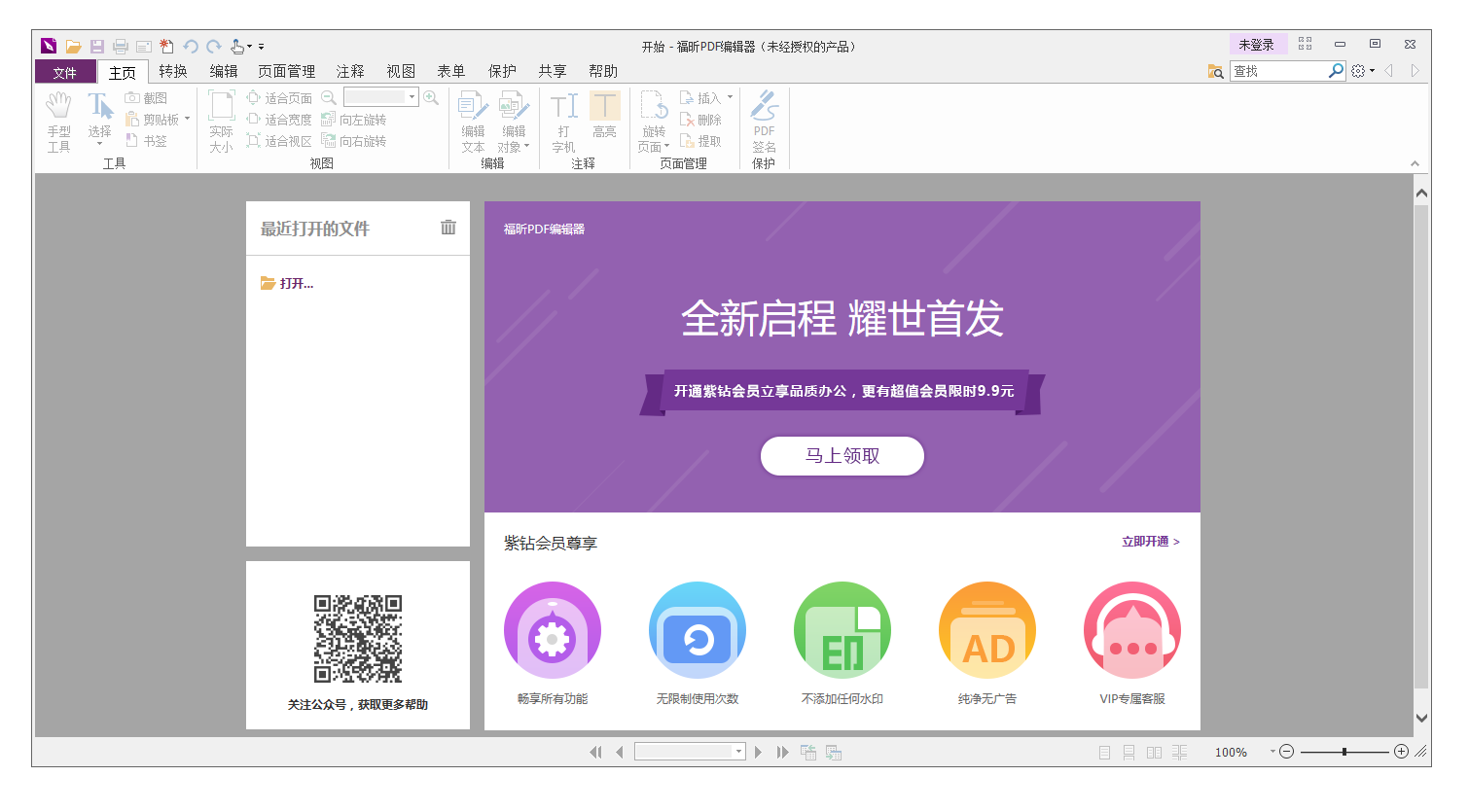Select the 选择 selection tool

[x=99, y=121]
